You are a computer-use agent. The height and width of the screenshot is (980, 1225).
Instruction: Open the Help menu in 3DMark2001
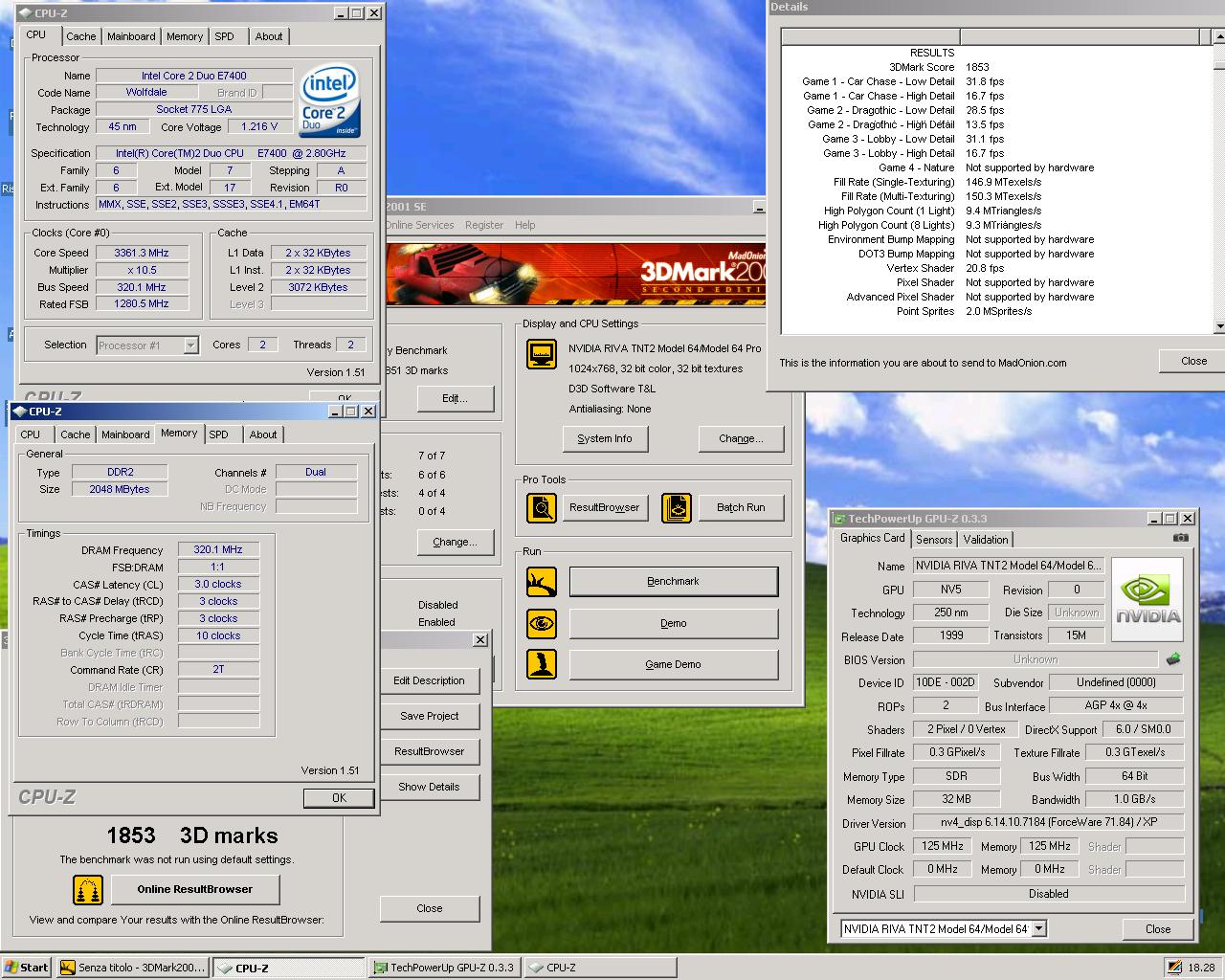pos(525,225)
